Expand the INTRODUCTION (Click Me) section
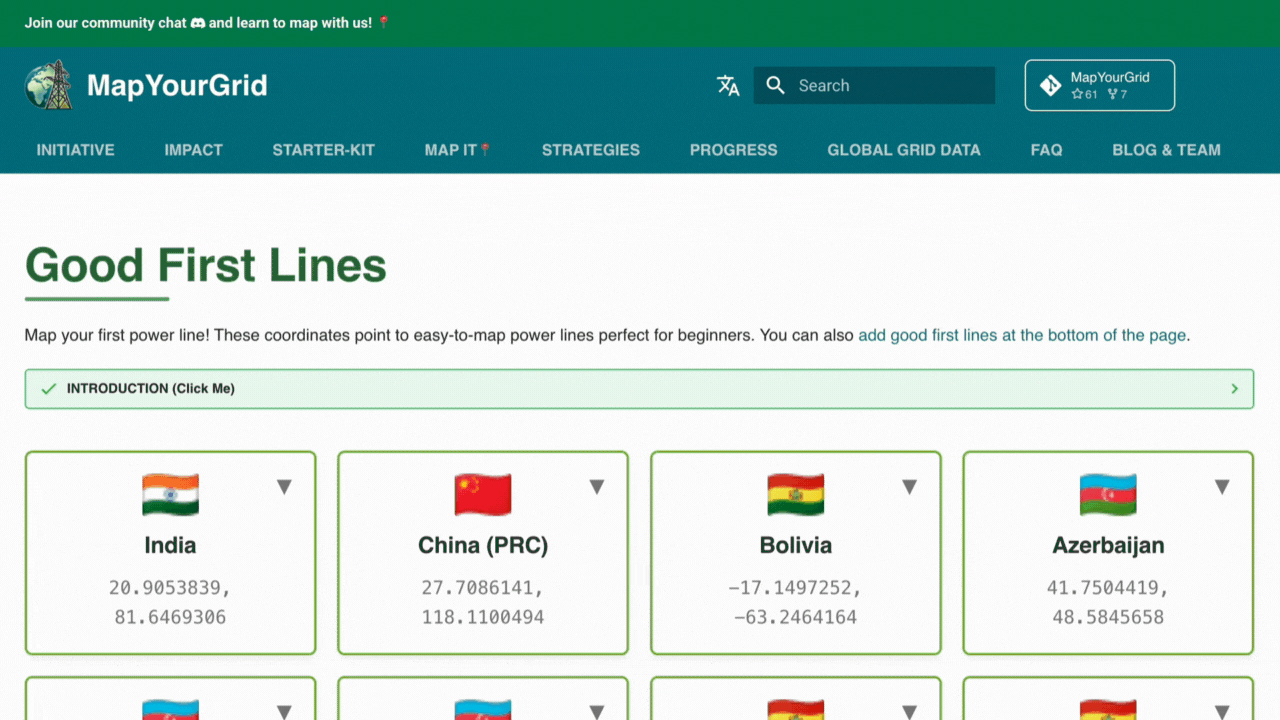Viewport: 1280px width, 720px height. click(639, 389)
